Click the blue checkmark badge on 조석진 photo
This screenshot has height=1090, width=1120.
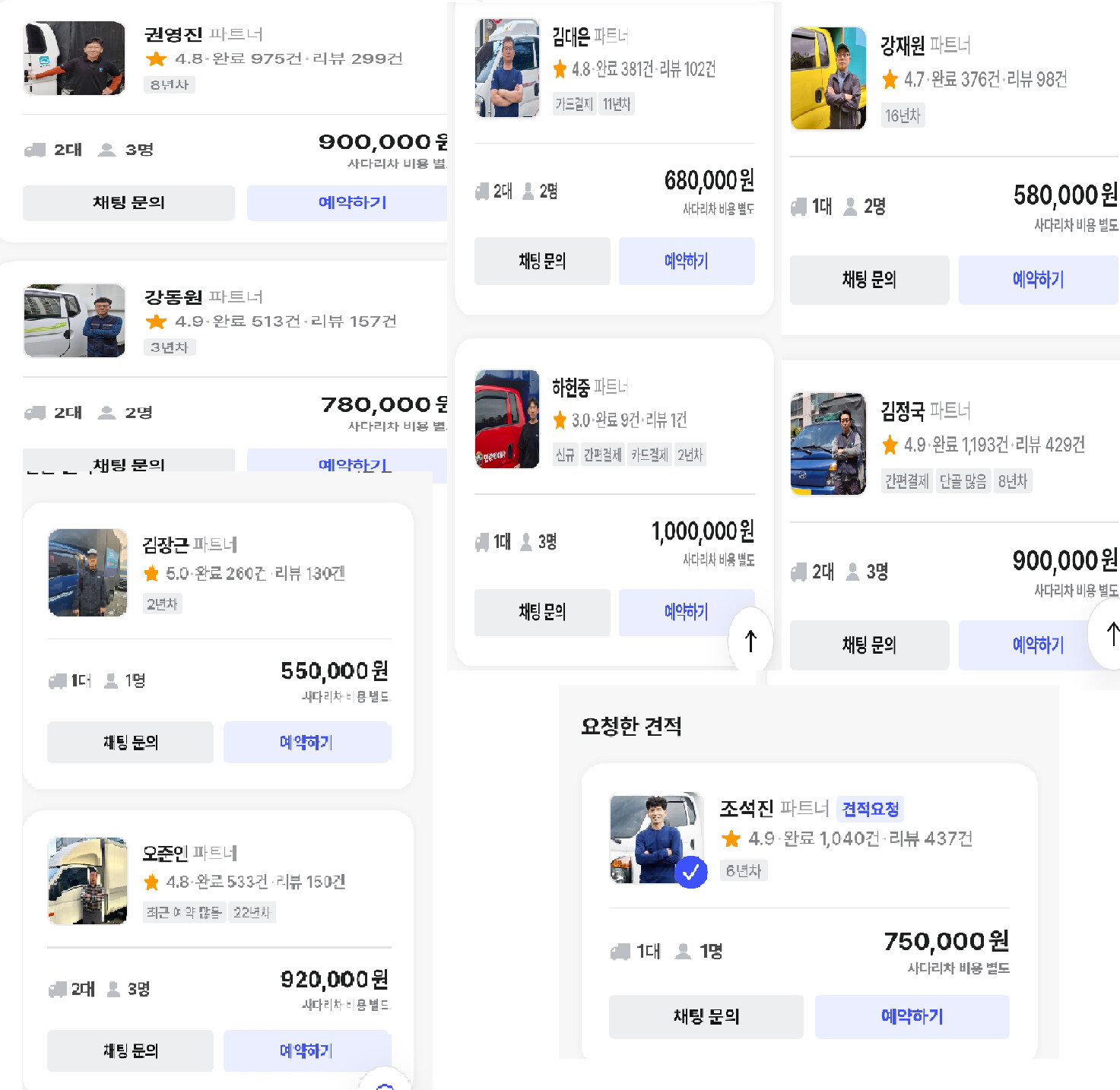click(x=690, y=872)
